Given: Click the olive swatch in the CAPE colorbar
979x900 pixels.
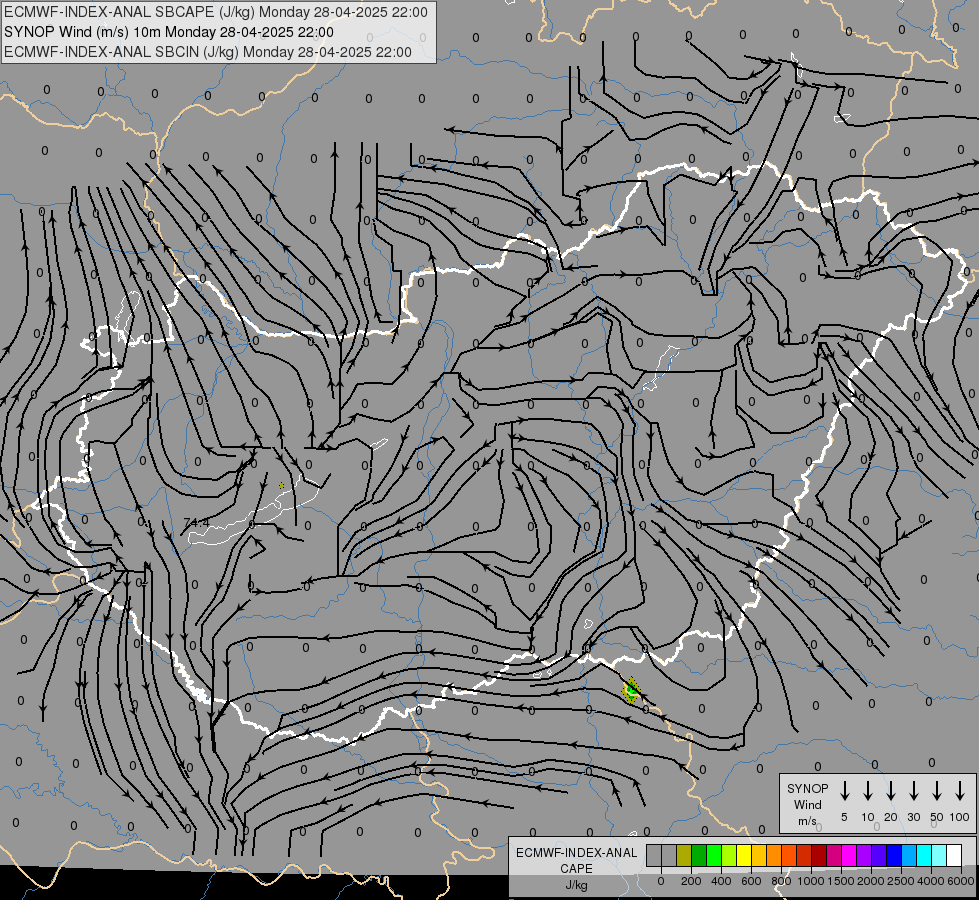Looking at the screenshot, I should 684,855.
